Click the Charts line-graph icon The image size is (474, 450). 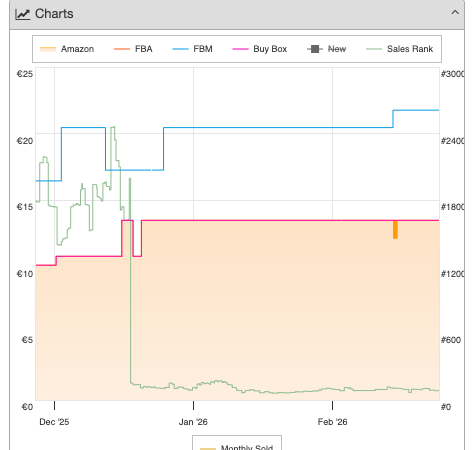pos(23,14)
